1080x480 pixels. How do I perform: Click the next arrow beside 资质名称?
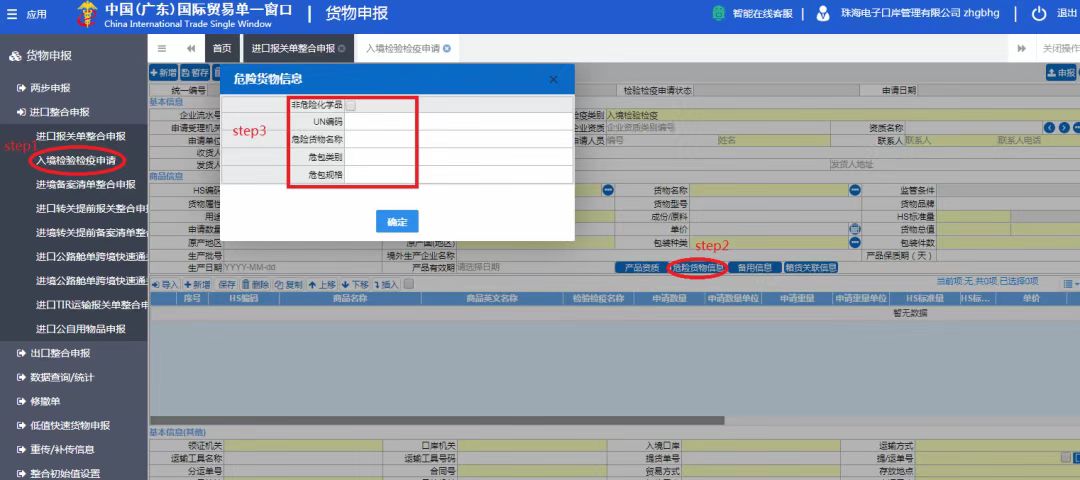point(1064,128)
